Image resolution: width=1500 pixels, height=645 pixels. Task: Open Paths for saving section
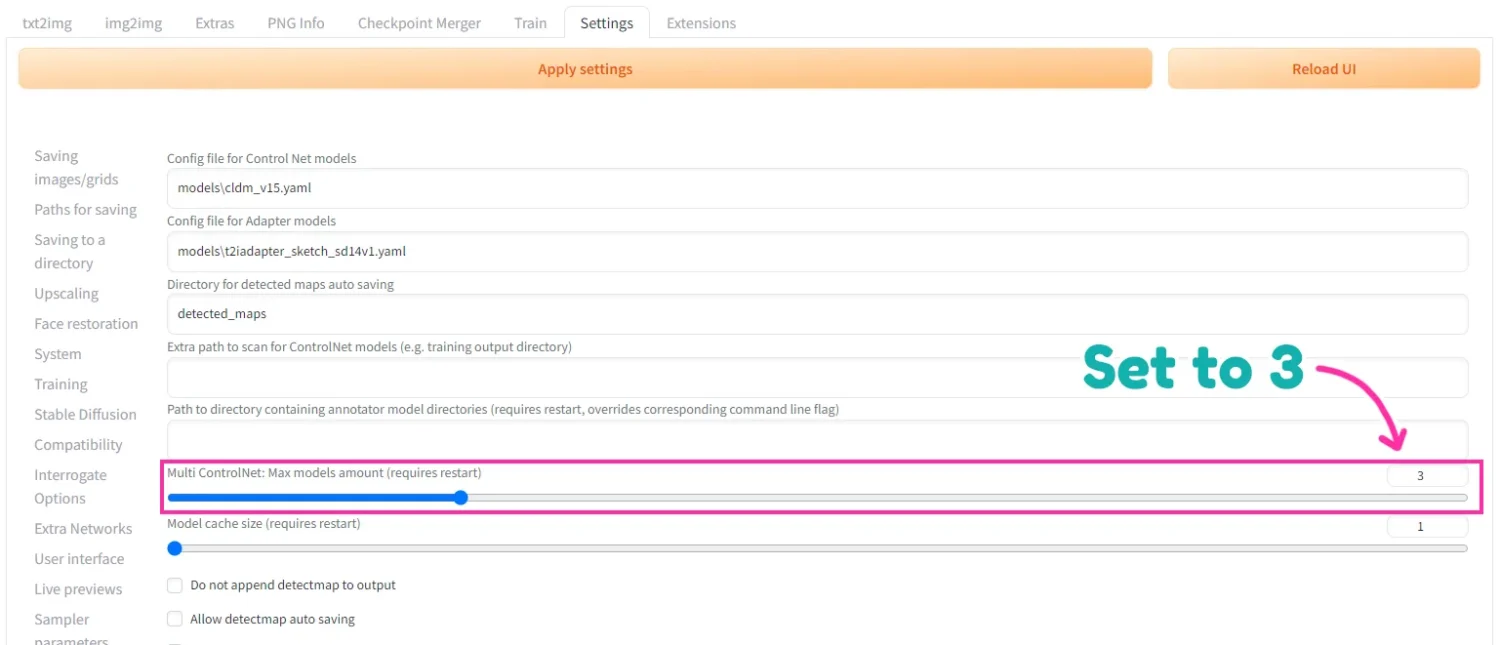point(85,210)
